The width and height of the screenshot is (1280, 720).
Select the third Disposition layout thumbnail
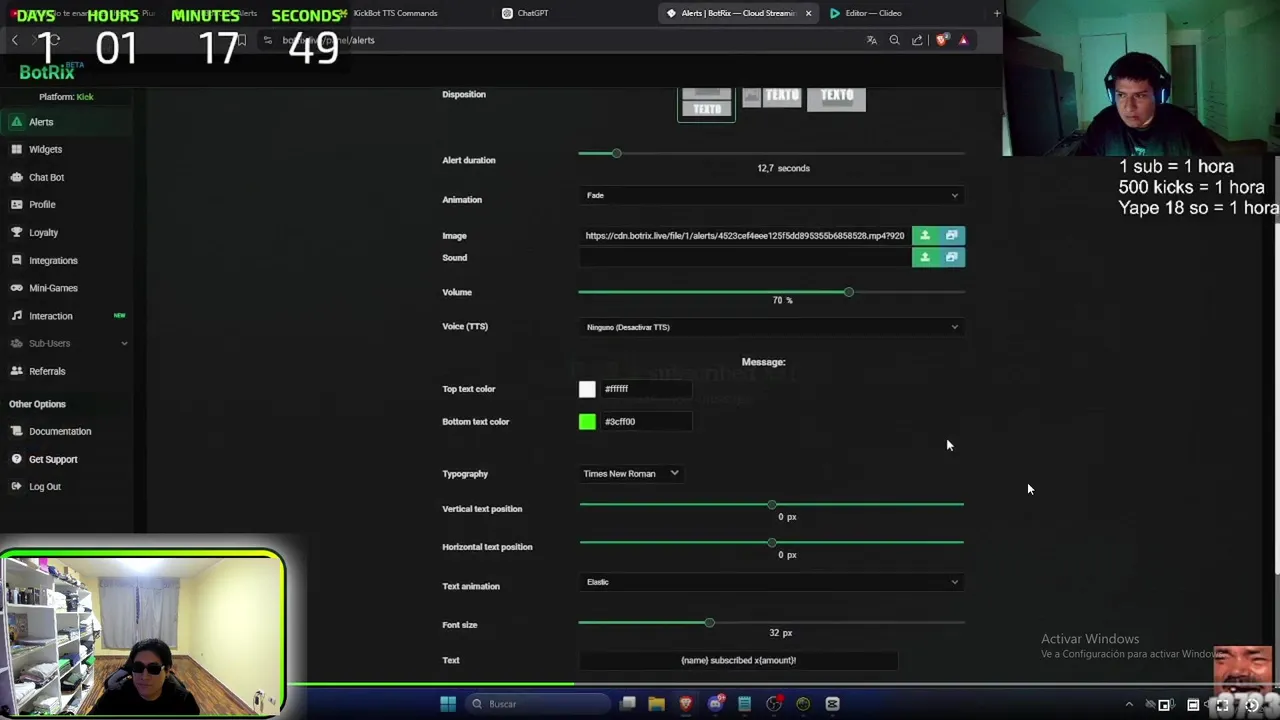[836, 98]
